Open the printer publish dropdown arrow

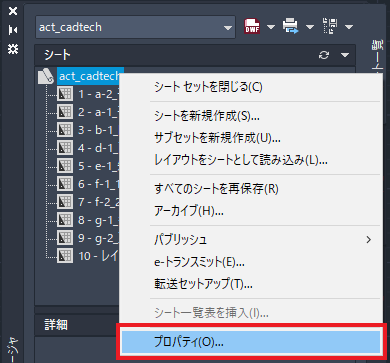coord(310,27)
